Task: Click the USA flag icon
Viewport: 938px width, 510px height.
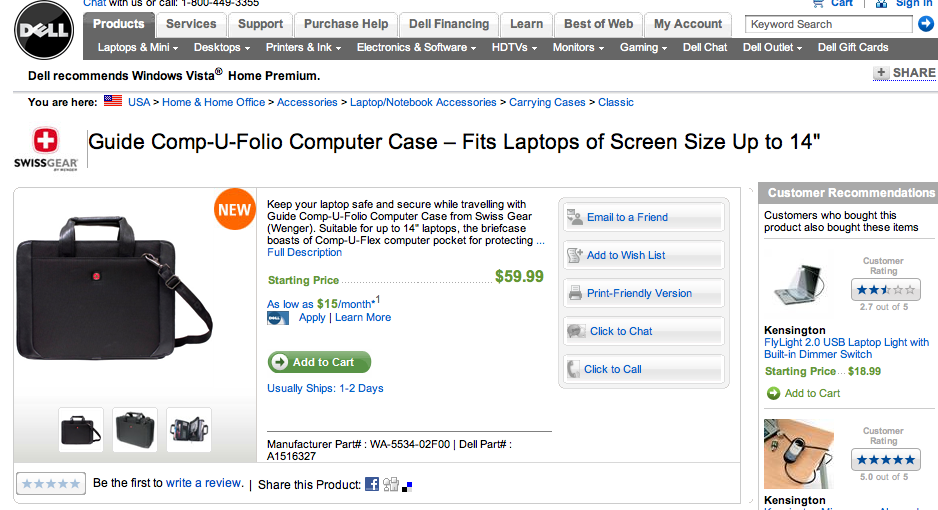Action: click(112, 100)
